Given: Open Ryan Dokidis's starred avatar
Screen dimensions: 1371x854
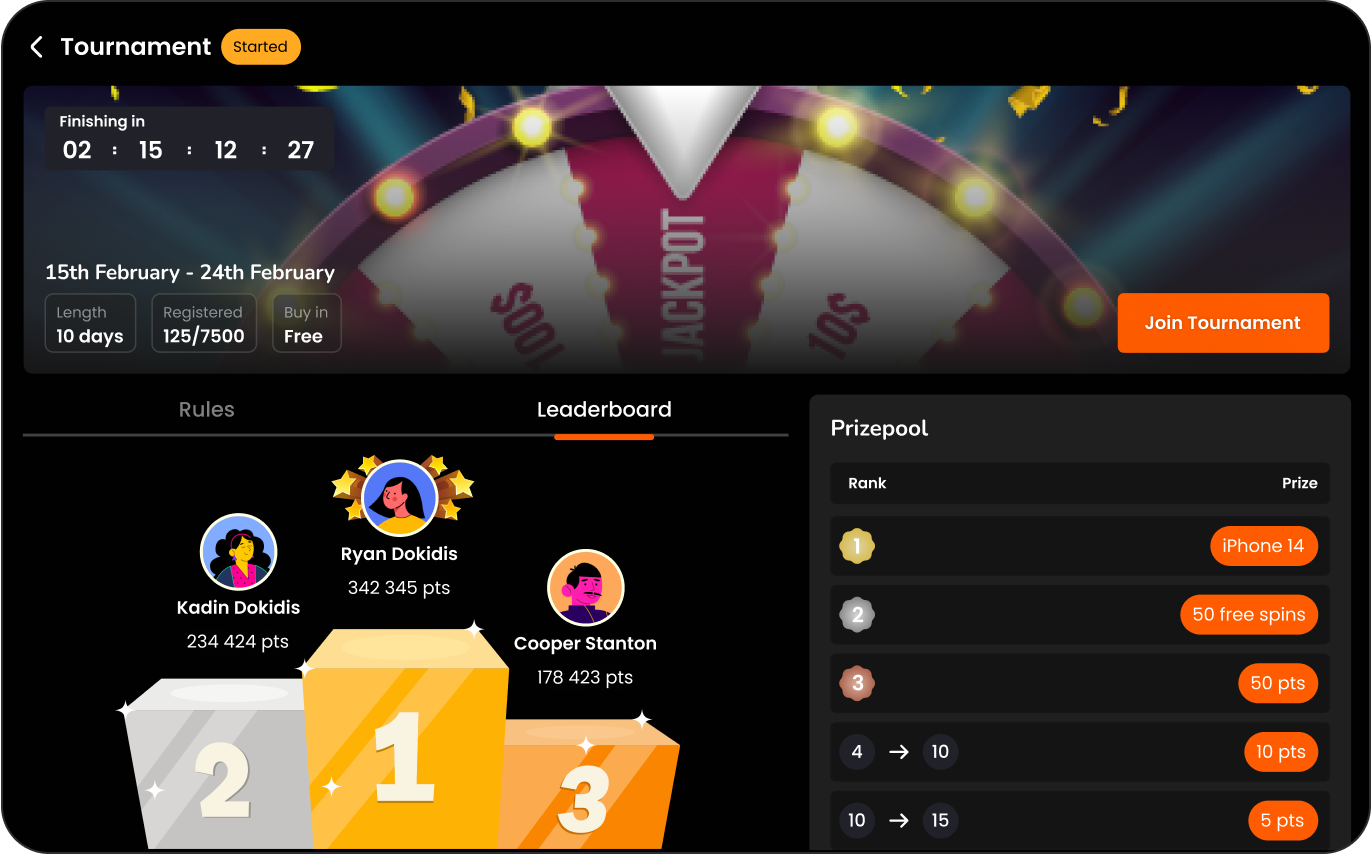Looking at the screenshot, I should (400, 497).
